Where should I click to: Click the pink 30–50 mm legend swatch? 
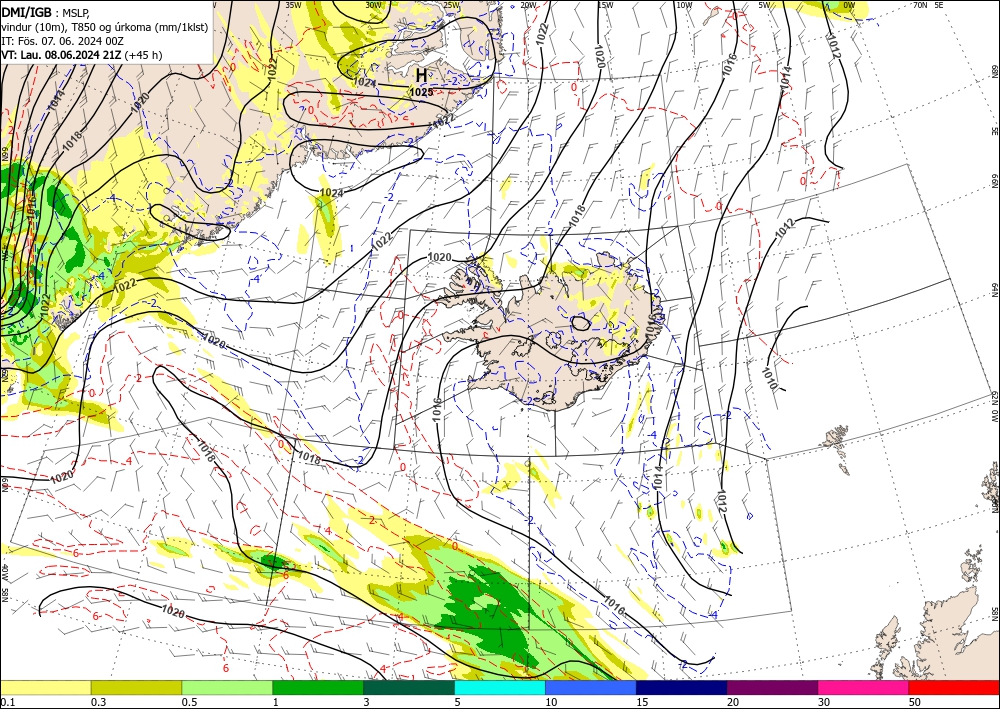click(864, 687)
